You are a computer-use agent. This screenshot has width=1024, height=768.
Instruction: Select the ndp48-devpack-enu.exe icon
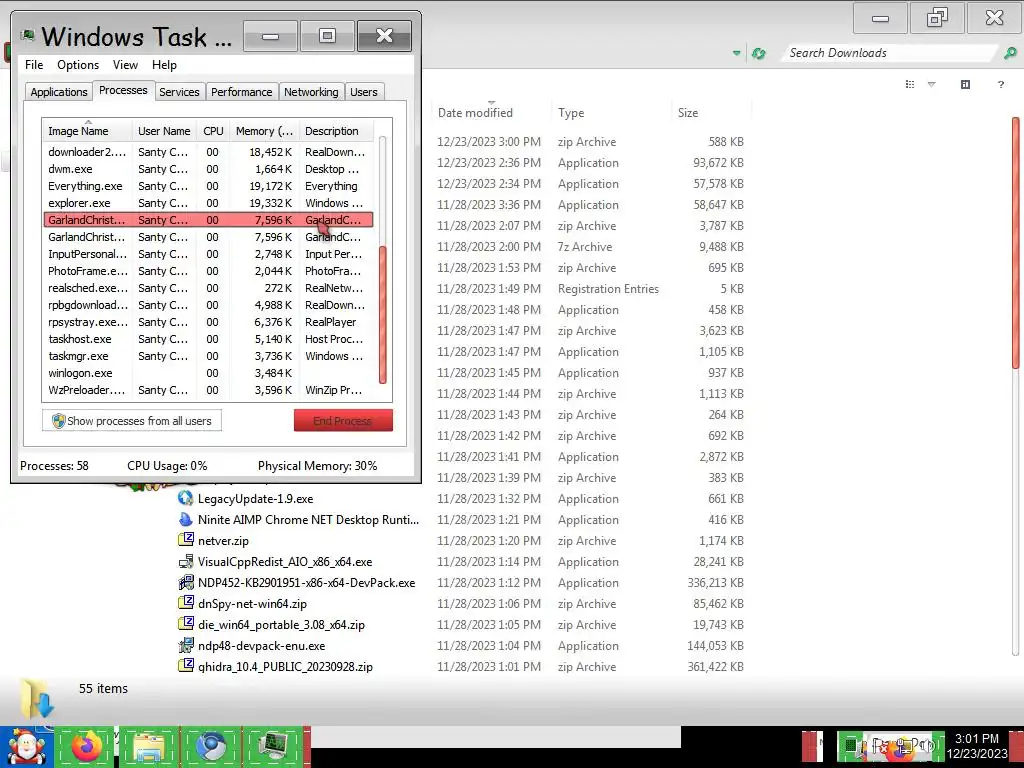(186, 645)
